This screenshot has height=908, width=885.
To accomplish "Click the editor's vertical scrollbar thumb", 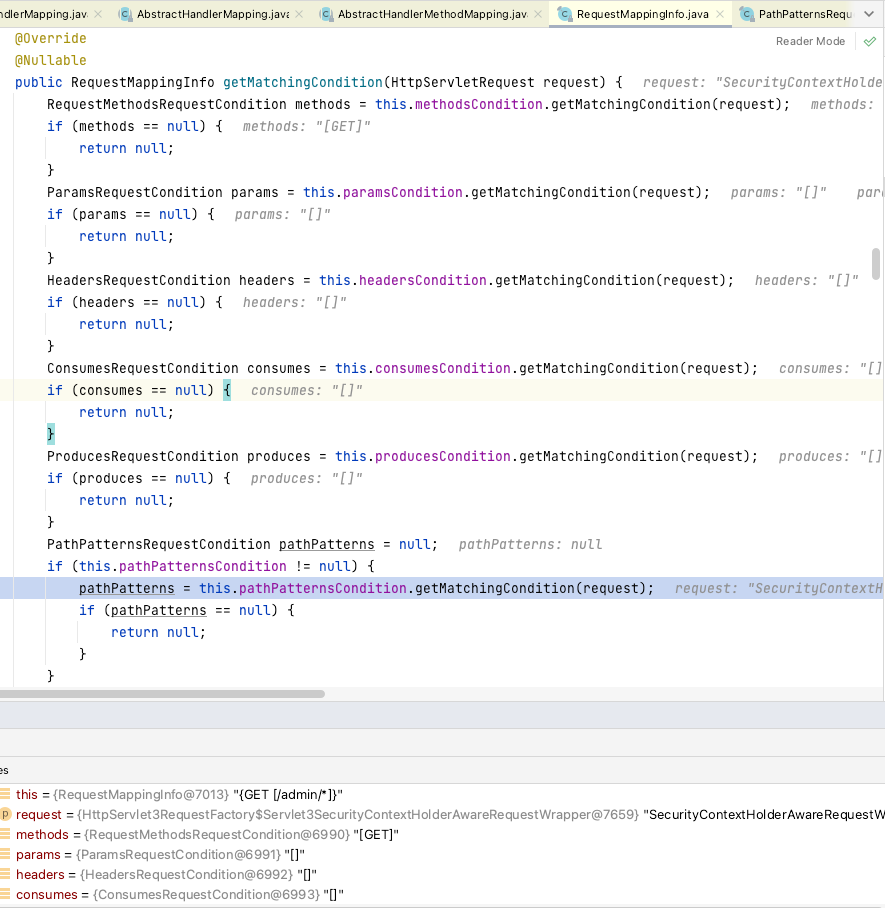I will click(876, 263).
